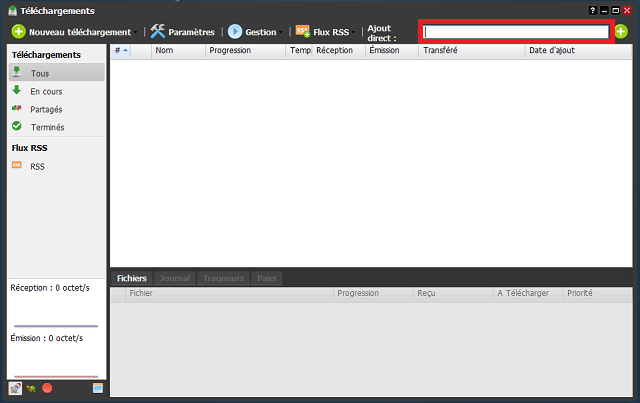Toggle the details panel window icon
This screenshot has width=640, height=403.
(98, 388)
